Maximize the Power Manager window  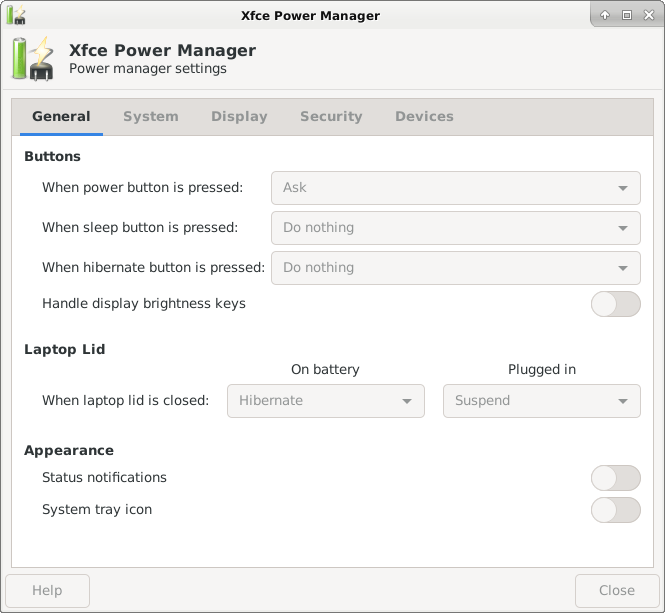pyautogui.click(x=627, y=15)
